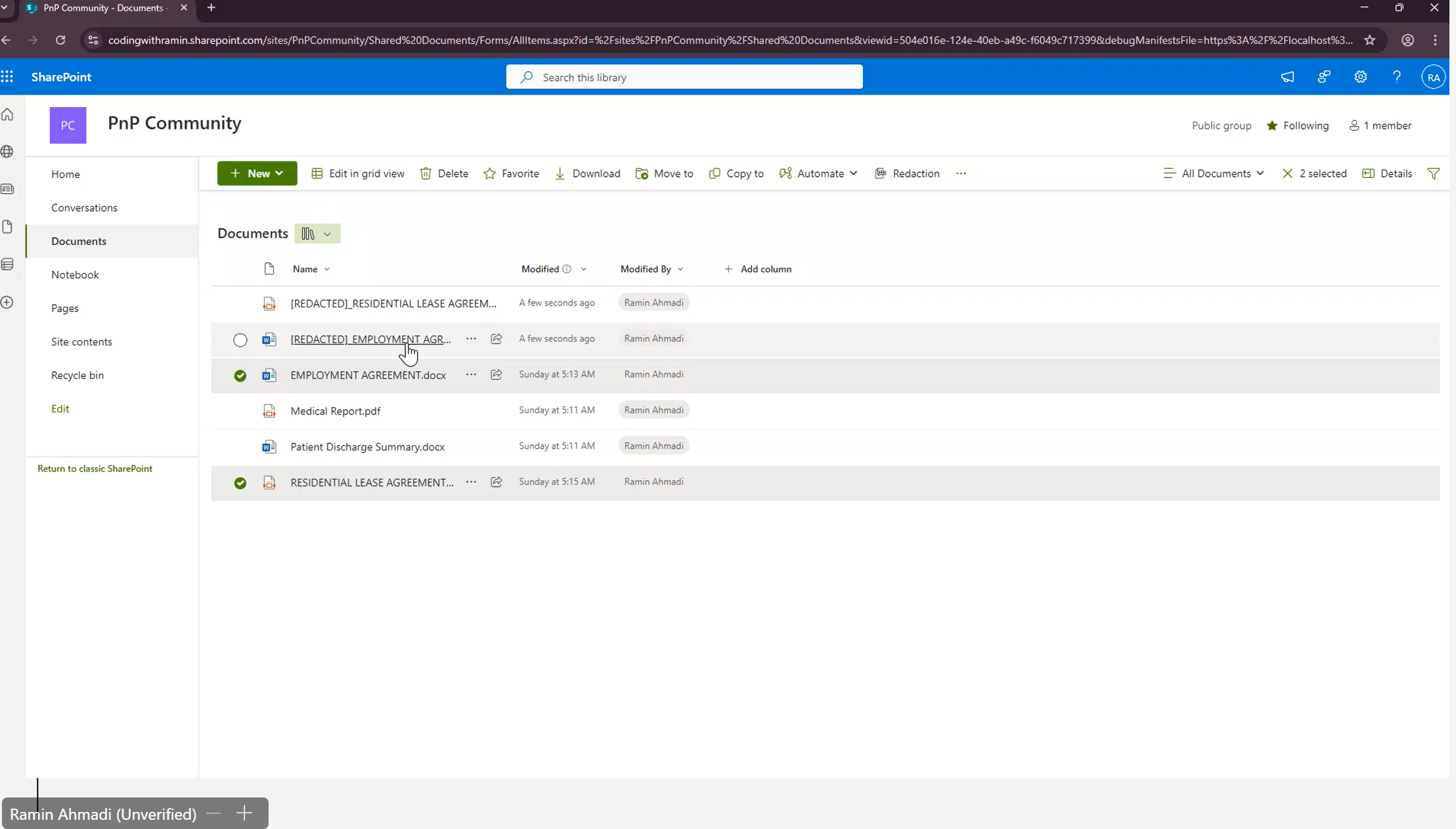Expand the All Documents view selector
Image resolution: width=1456 pixels, height=829 pixels.
pos(1214,173)
